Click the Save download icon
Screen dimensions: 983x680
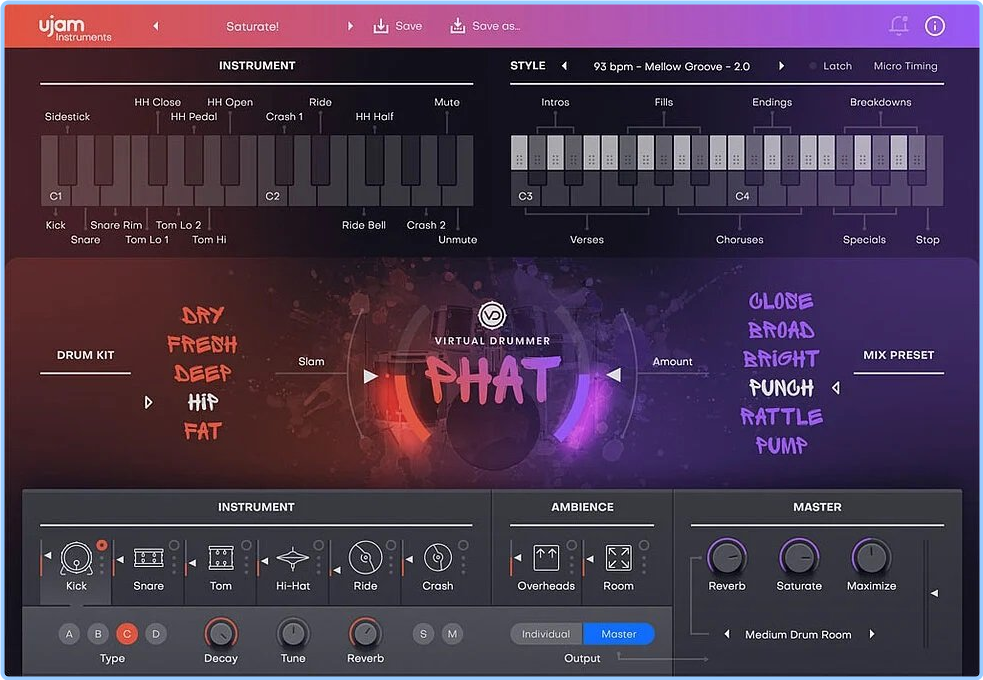coord(381,26)
